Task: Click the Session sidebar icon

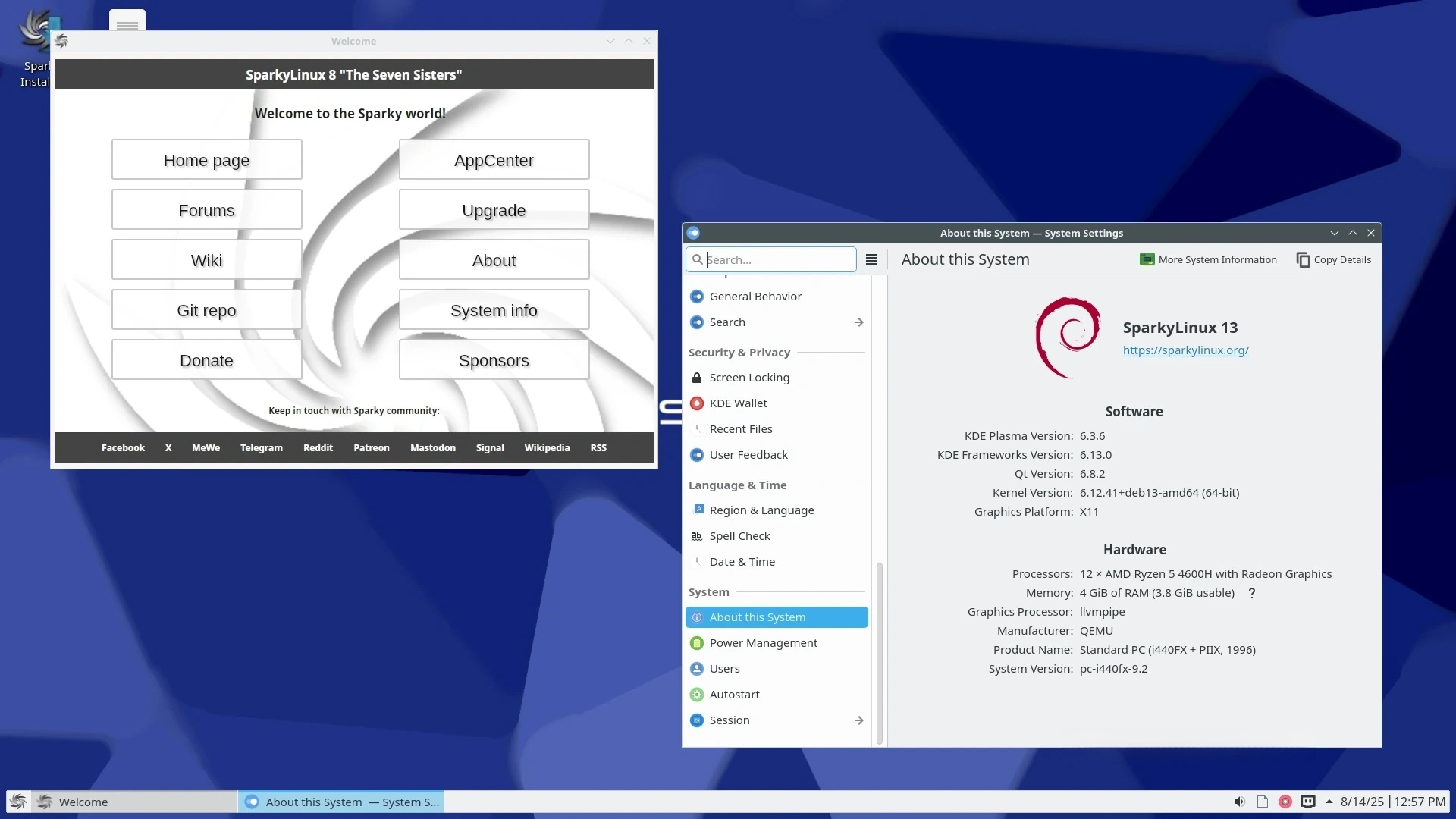Action: click(697, 720)
